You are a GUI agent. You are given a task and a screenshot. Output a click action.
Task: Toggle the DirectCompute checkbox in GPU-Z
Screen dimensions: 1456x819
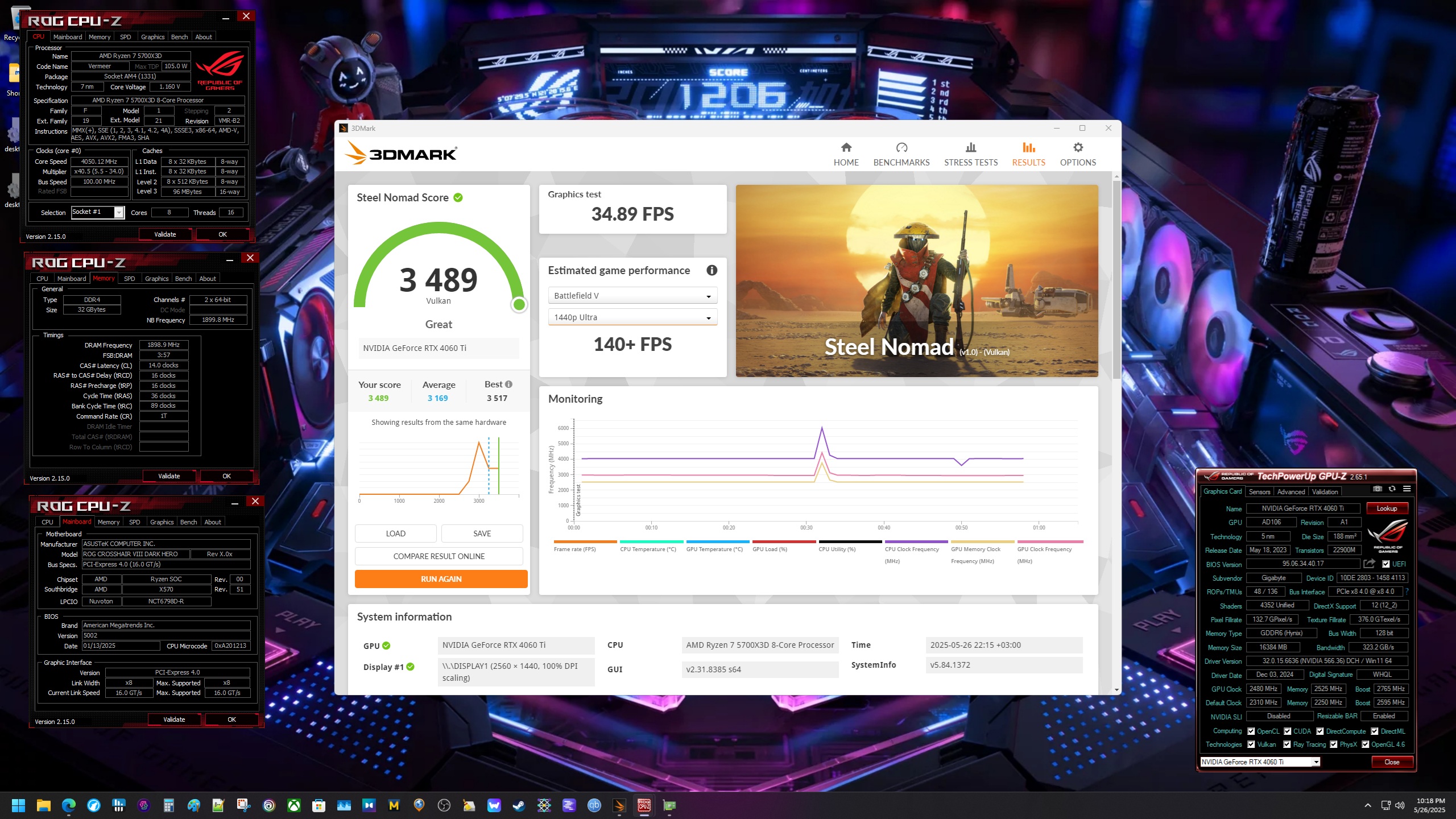coord(1320,731)
